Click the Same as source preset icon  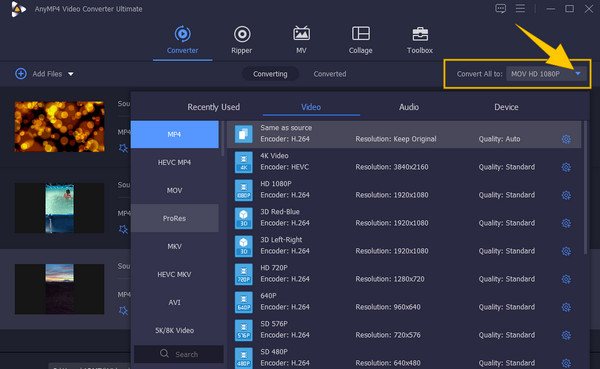coord(244,134)
